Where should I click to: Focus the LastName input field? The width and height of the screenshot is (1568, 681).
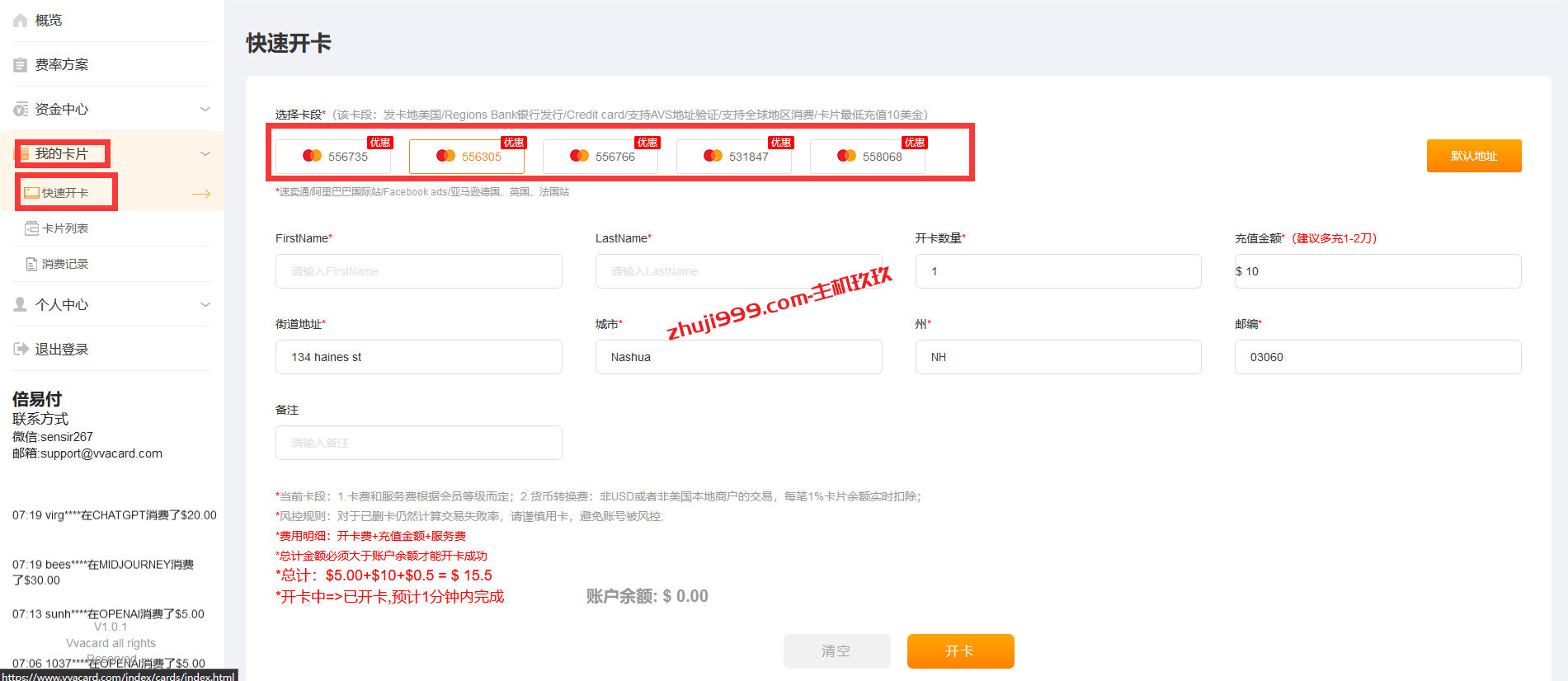tap(739, 271)
